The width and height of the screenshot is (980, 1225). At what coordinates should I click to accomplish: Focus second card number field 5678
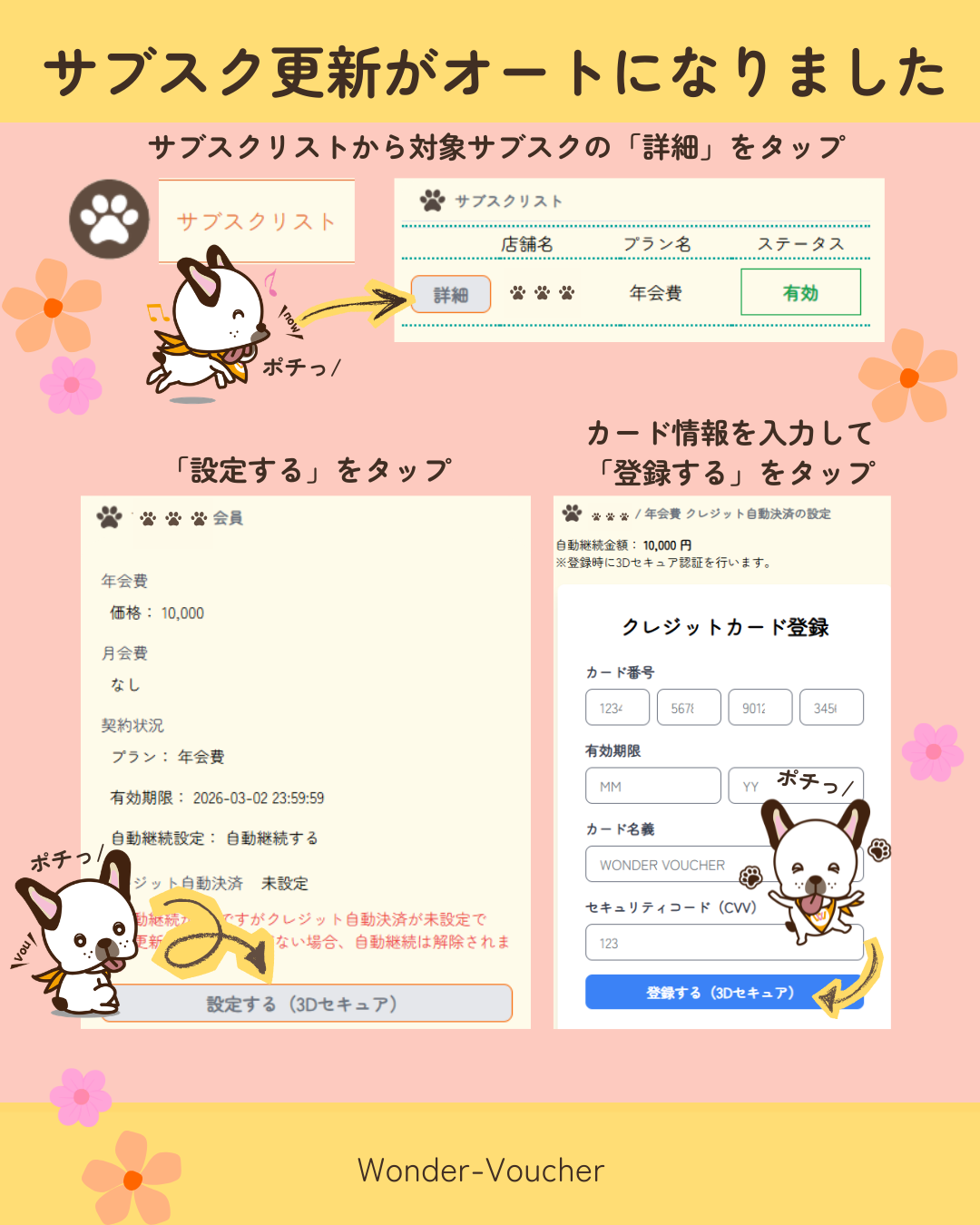pyautogui.click(x=689, y=708)
